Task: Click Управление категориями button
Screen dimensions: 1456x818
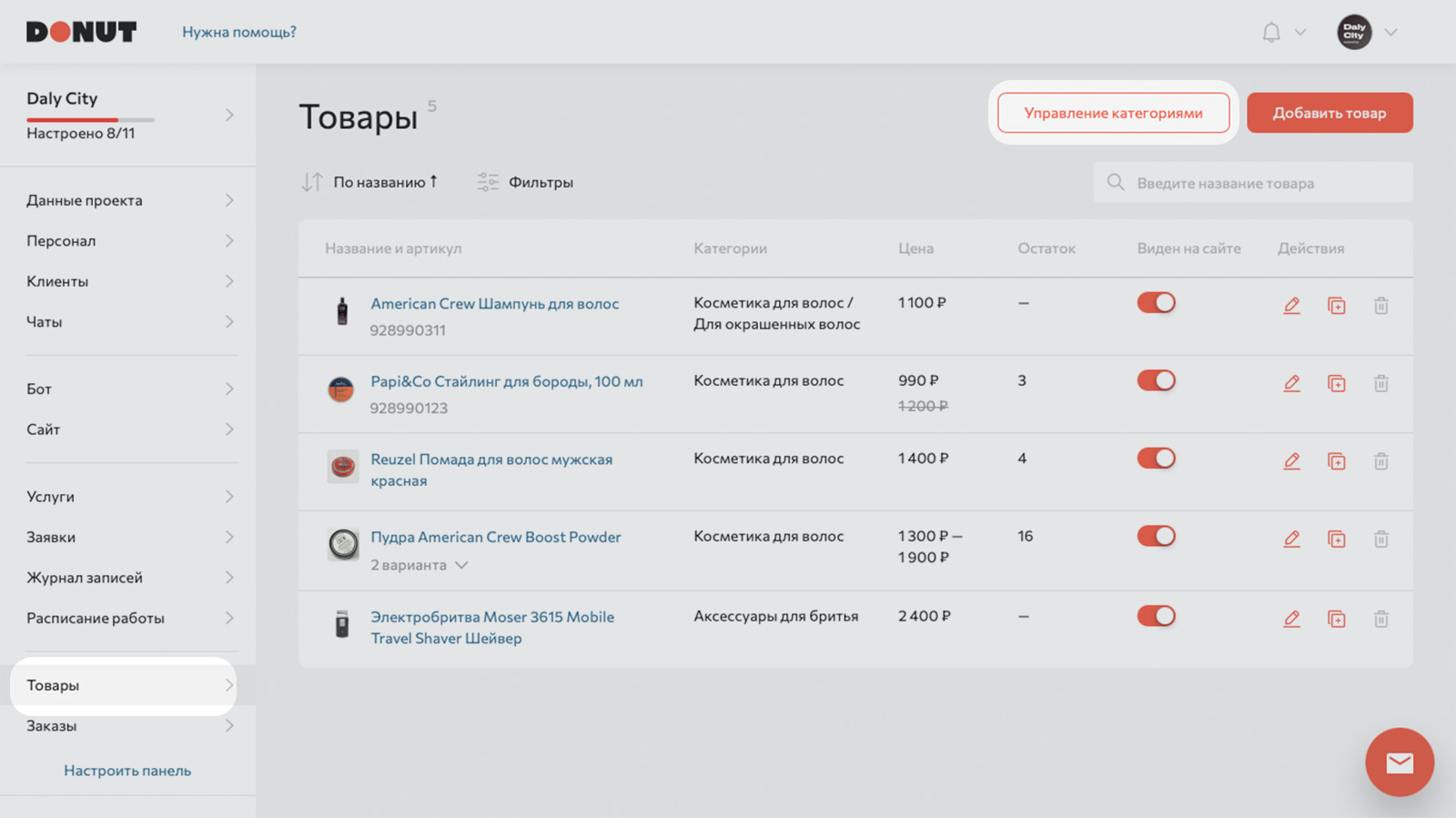Action: point(1113,113)
